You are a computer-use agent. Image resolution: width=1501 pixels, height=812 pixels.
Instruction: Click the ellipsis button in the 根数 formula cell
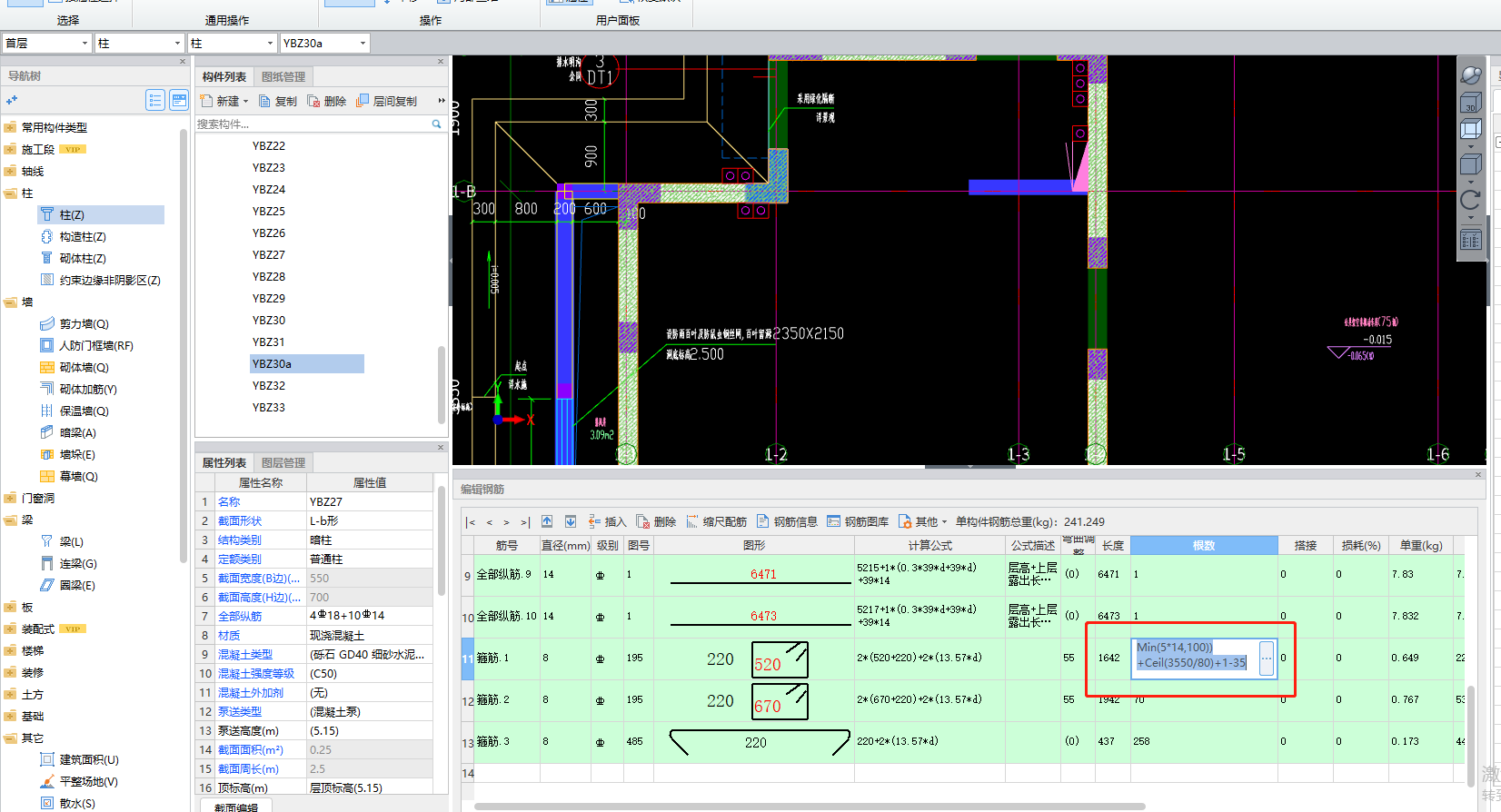coord(1267,659)
